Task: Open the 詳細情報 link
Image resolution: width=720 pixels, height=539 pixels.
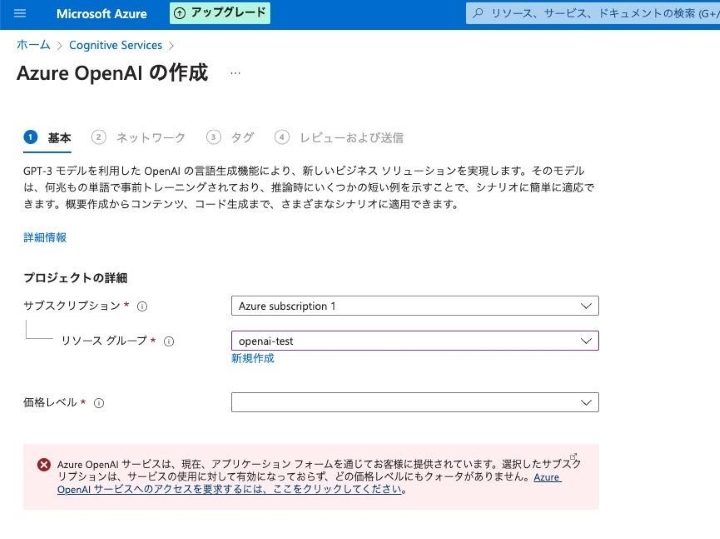Action: pyautogui.click(x=45, y=237)
